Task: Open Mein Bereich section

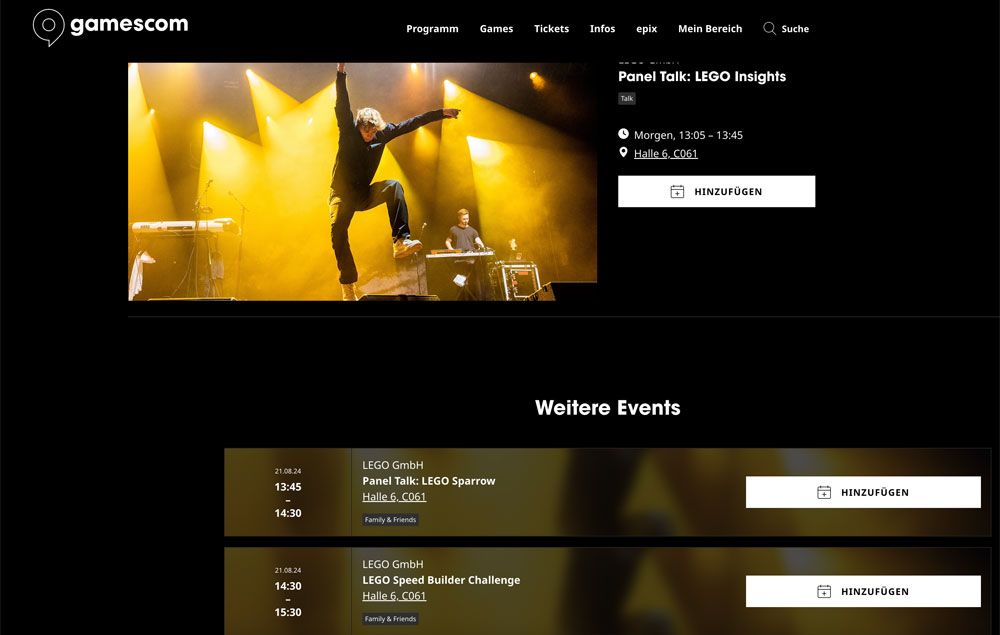Action: [710, 29]
